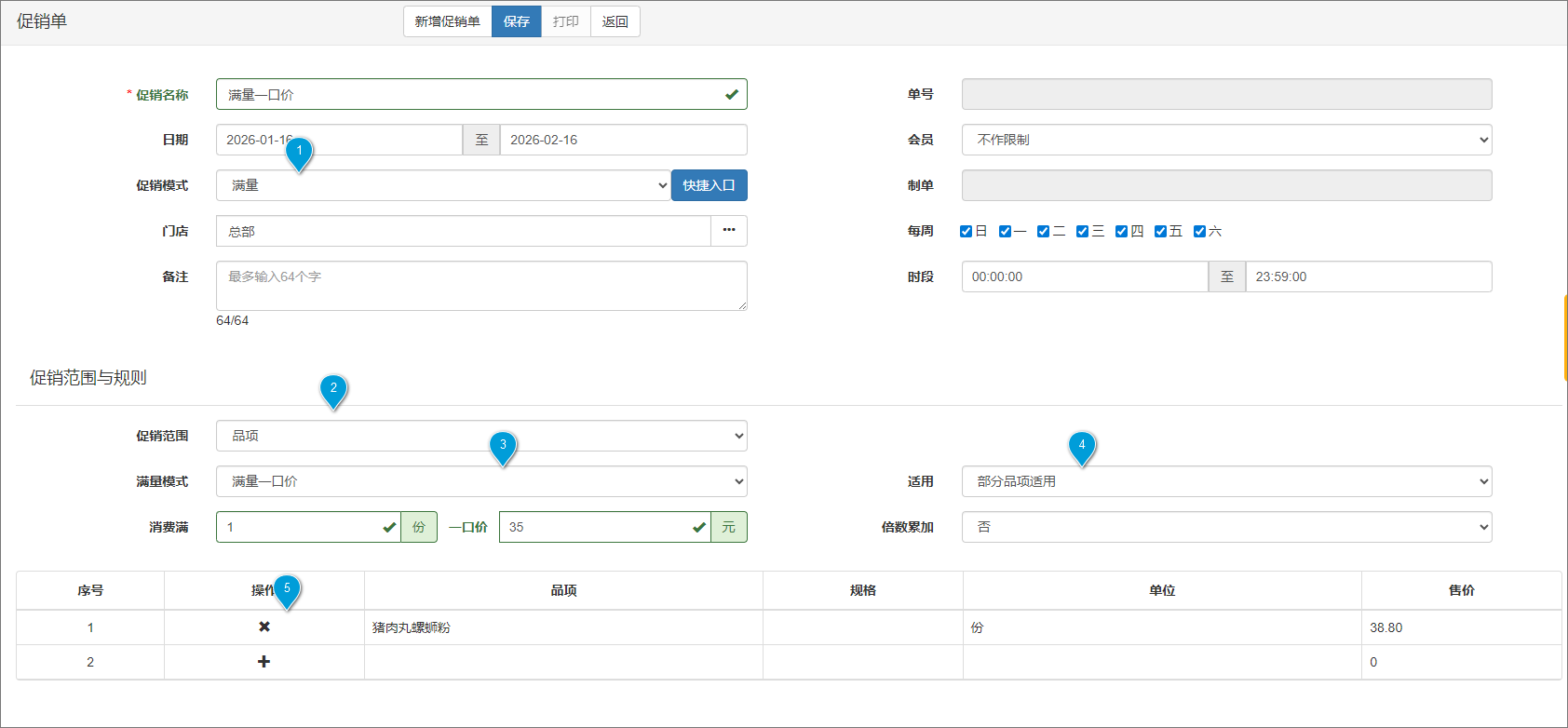Delete row 1 with the X icon
Viewport: 1568px width, 728px height.
point(264,627)
